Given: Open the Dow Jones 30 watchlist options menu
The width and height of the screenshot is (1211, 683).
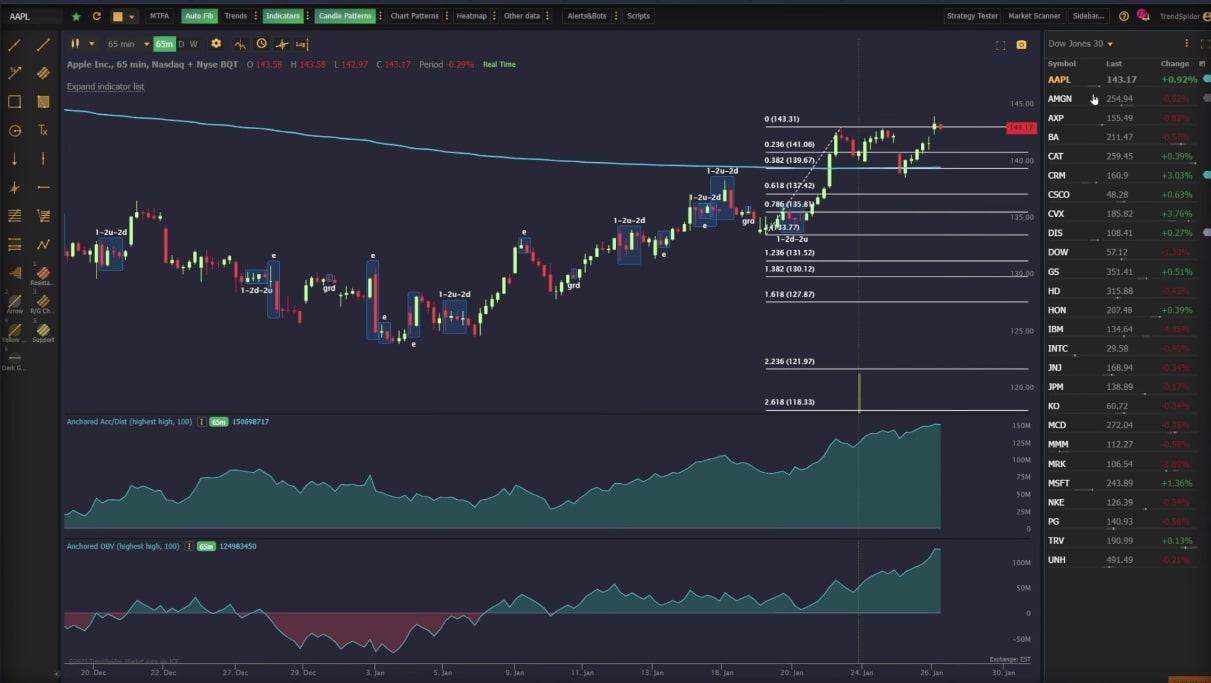Looking at the screenshot, I should pyautogui.click(x=1187, y=44).
